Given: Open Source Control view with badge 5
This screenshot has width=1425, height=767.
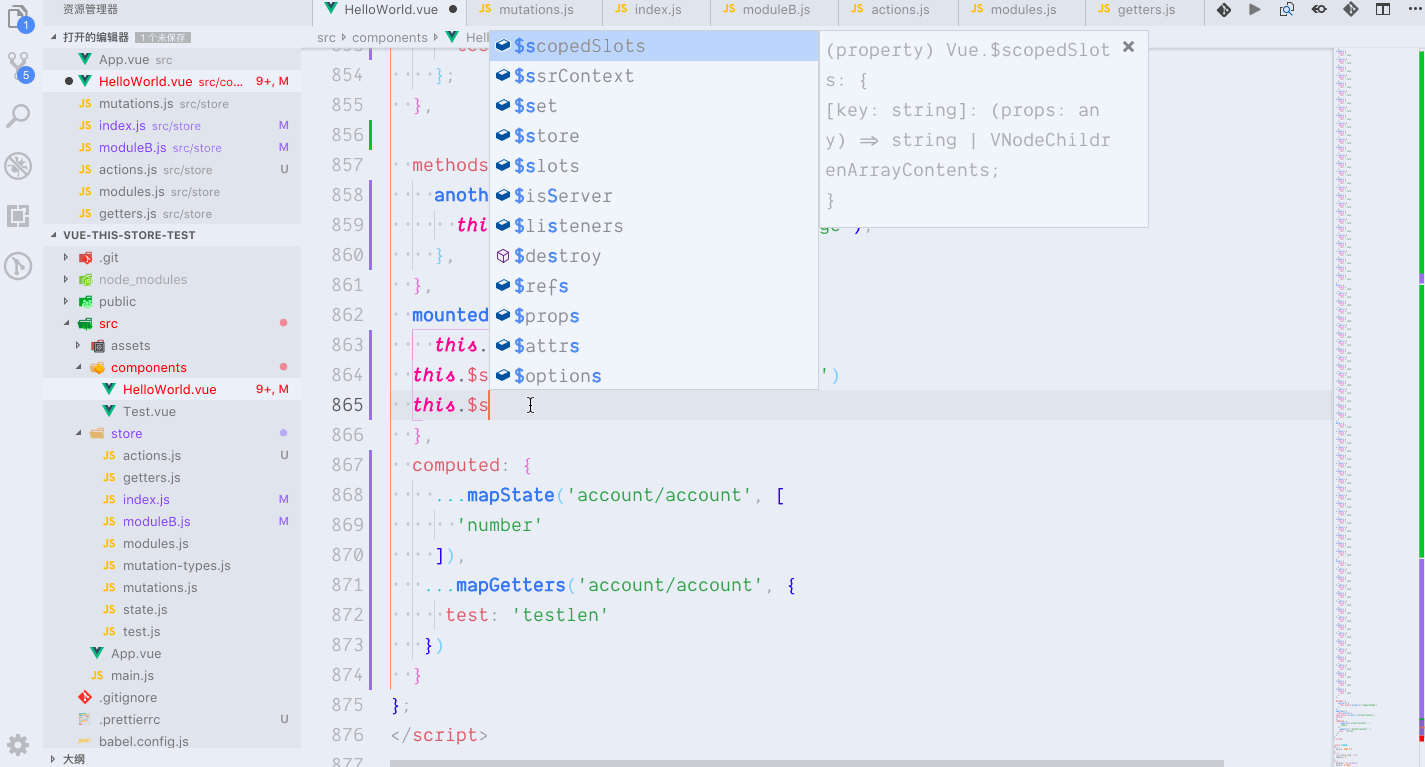Looking at the screenshot, I should click(x=19, y=66).
